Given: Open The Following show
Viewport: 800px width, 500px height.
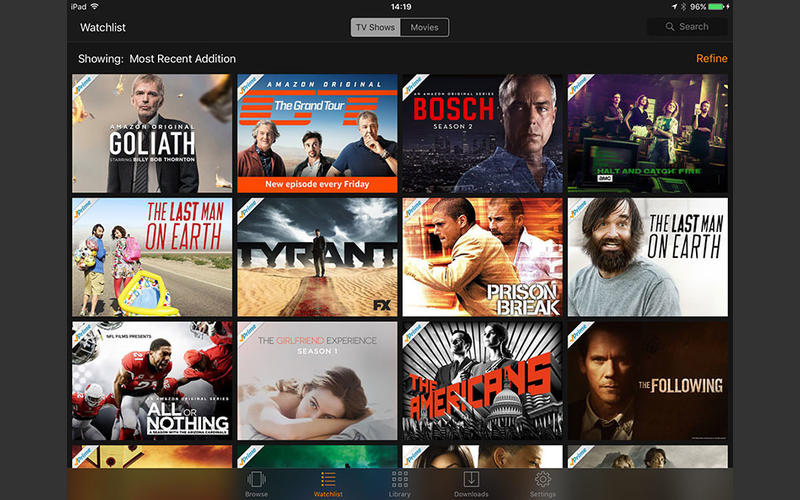Looking at the screenshot, I should tap(648, 381).
